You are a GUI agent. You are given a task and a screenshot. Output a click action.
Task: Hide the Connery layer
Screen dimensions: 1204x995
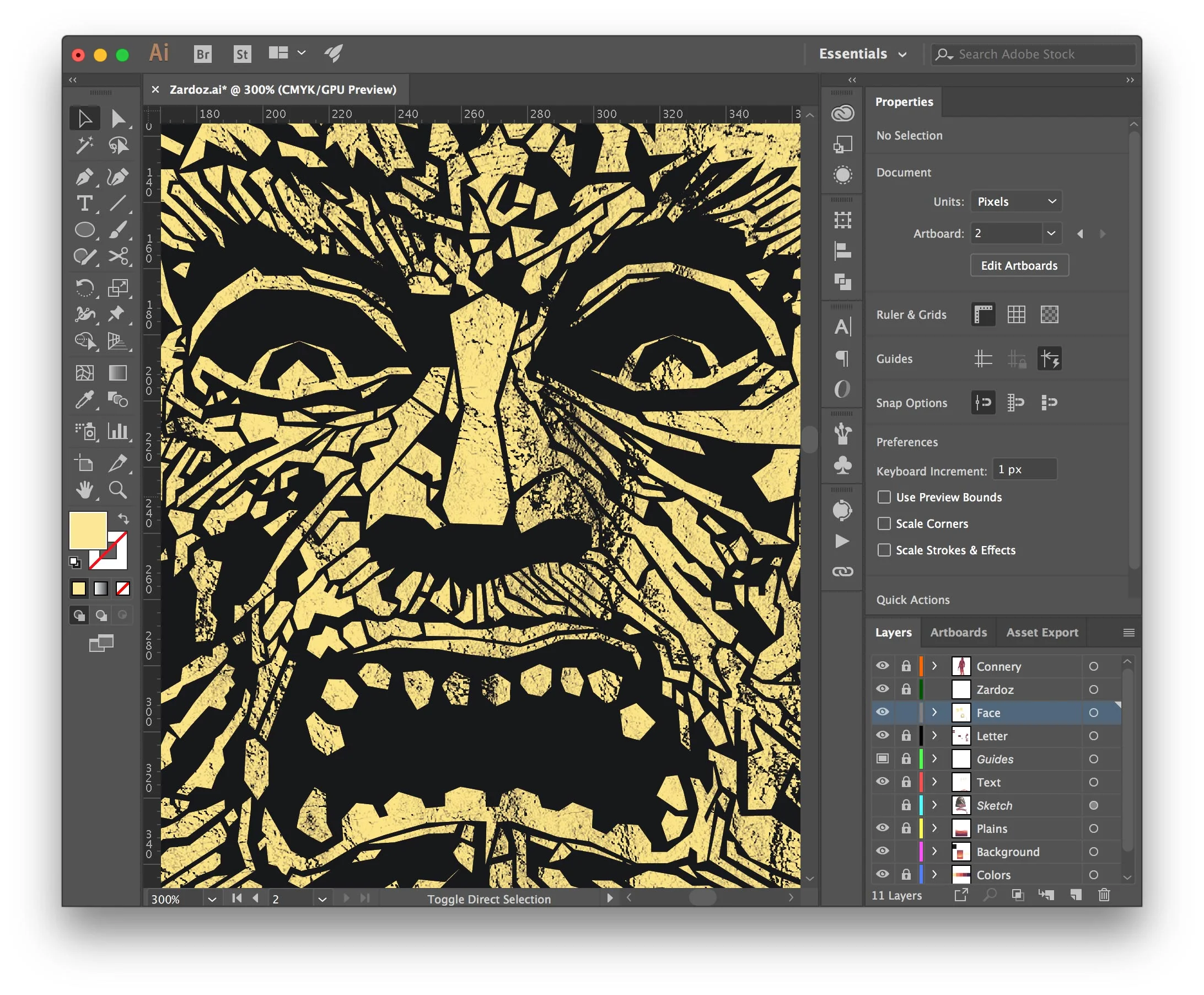pos(882,665)
